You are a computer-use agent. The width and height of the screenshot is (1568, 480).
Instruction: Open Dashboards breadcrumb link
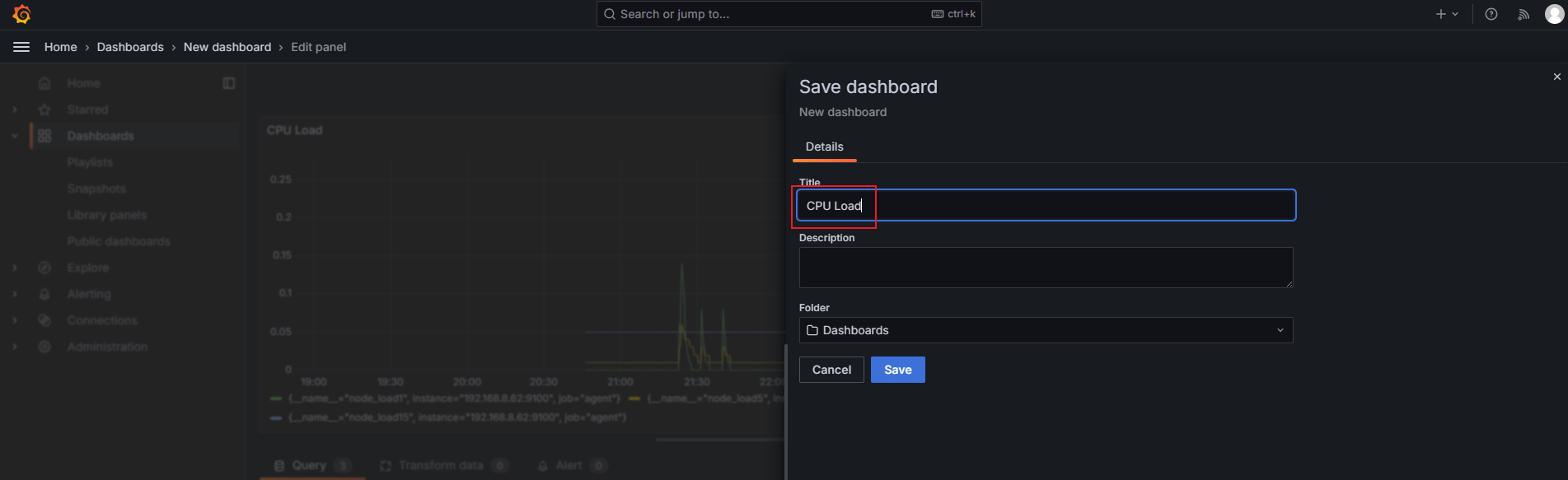pos(130,47)
